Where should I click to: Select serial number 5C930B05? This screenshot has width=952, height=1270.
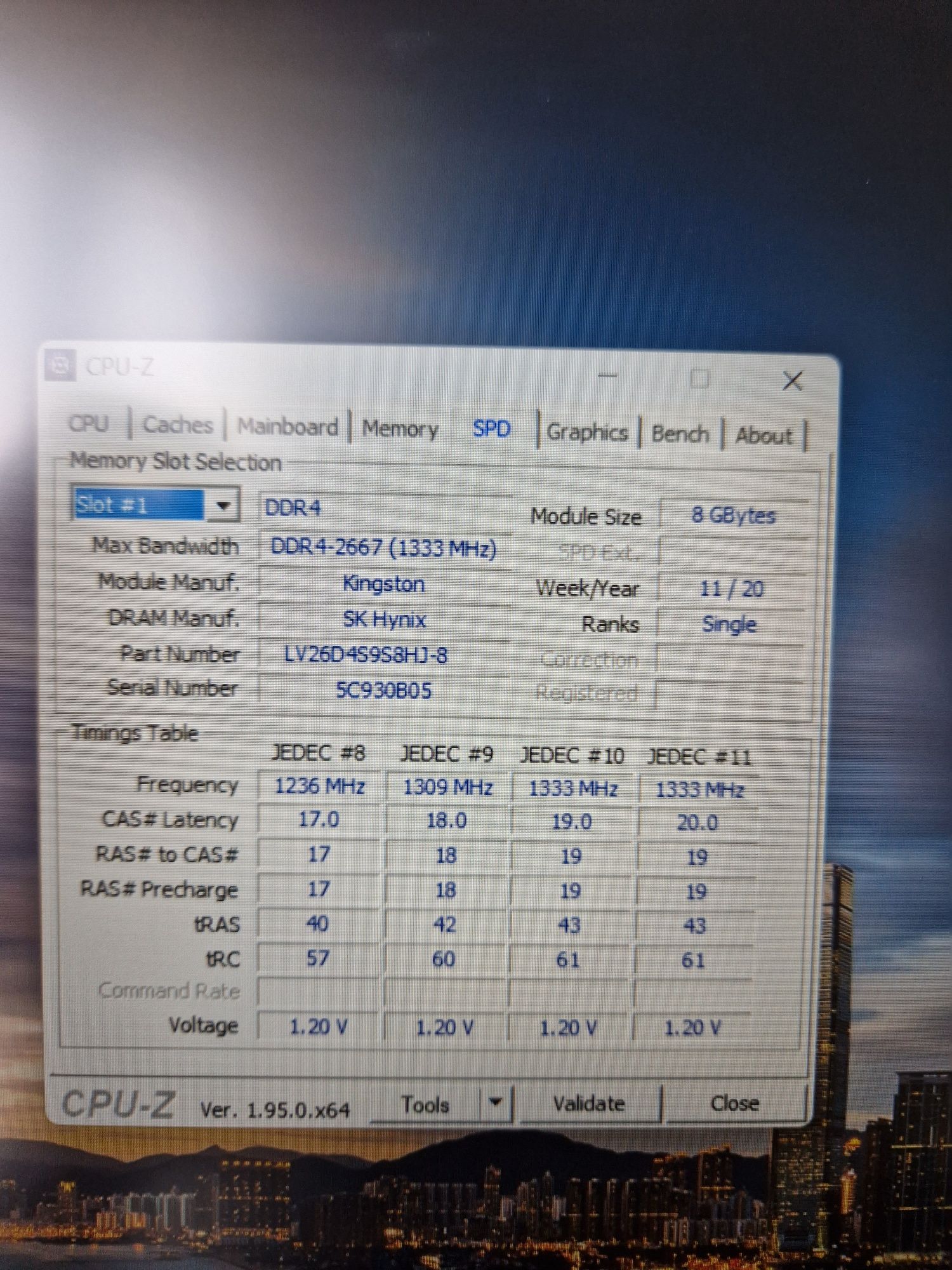tap(384, 690)
